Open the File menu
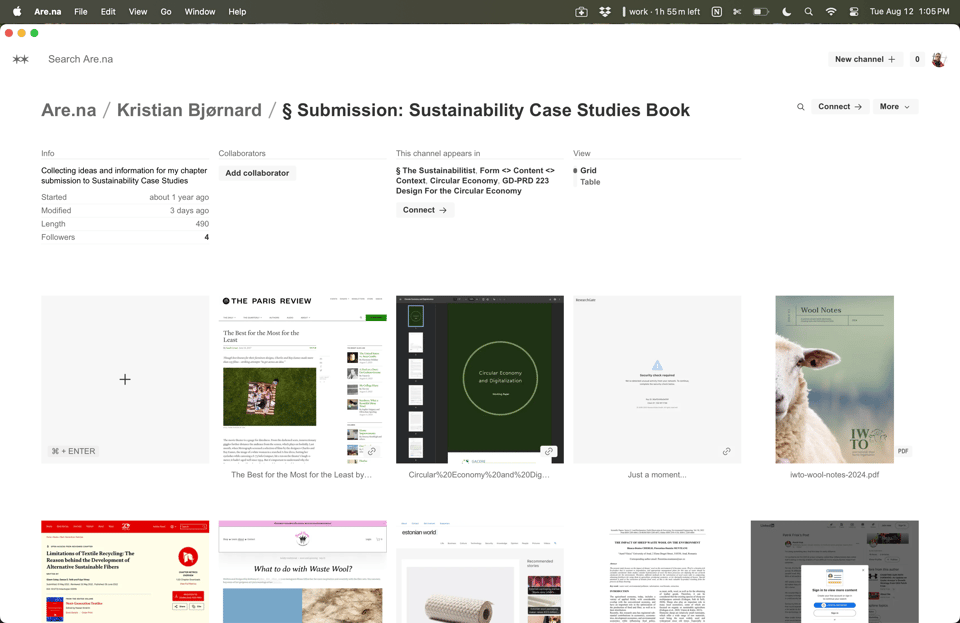 tap(81, 12)
